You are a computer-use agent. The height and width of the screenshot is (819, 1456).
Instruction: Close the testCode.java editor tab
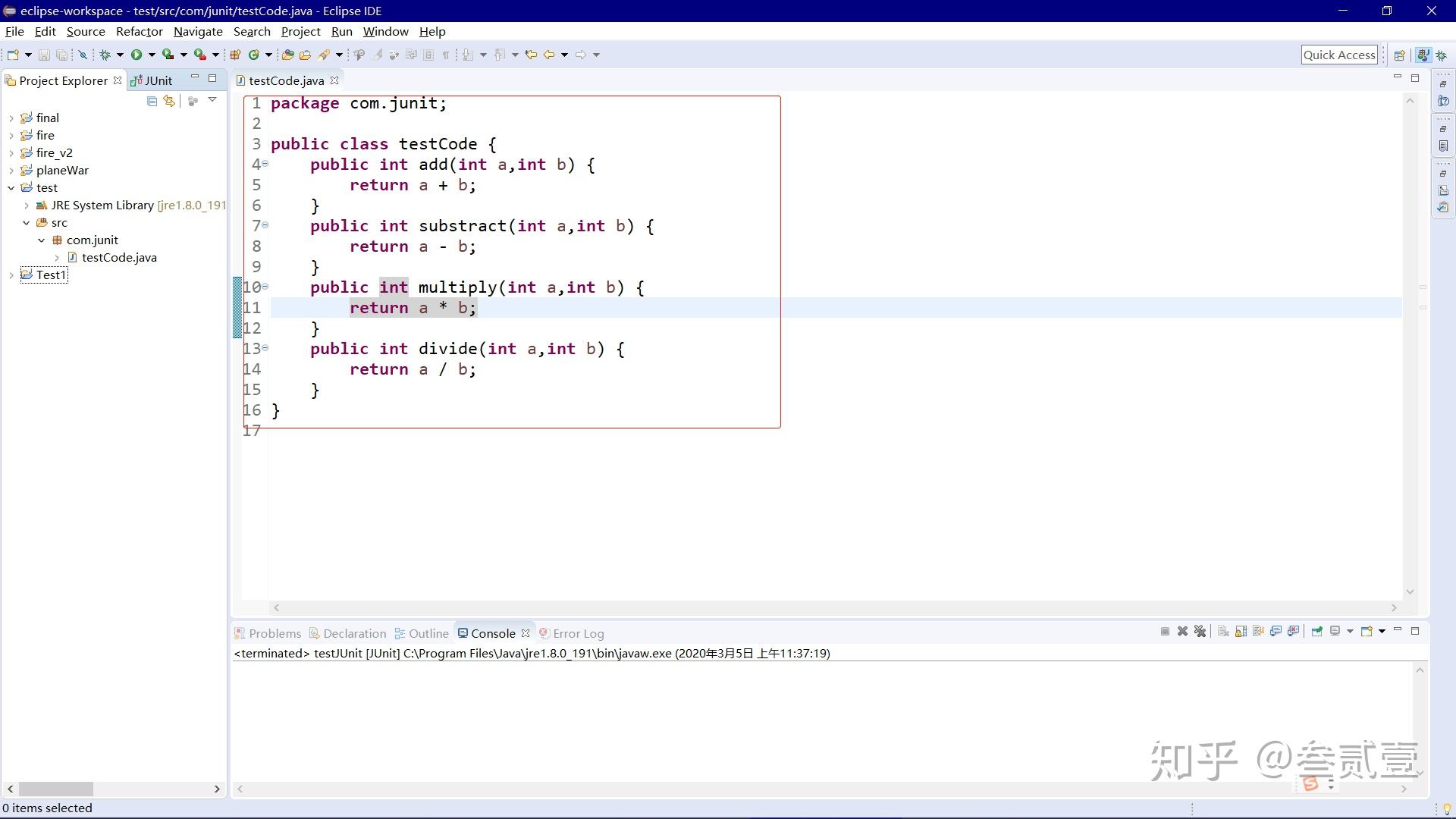click(x=334, y=80)
